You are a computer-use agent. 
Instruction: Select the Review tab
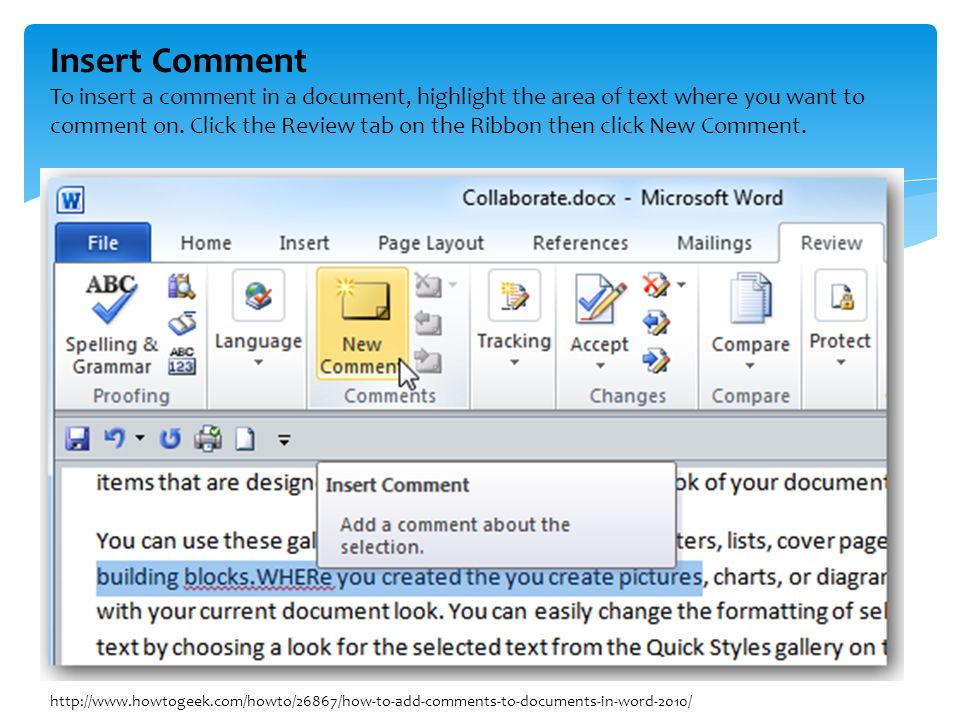[x=831, y=243]
